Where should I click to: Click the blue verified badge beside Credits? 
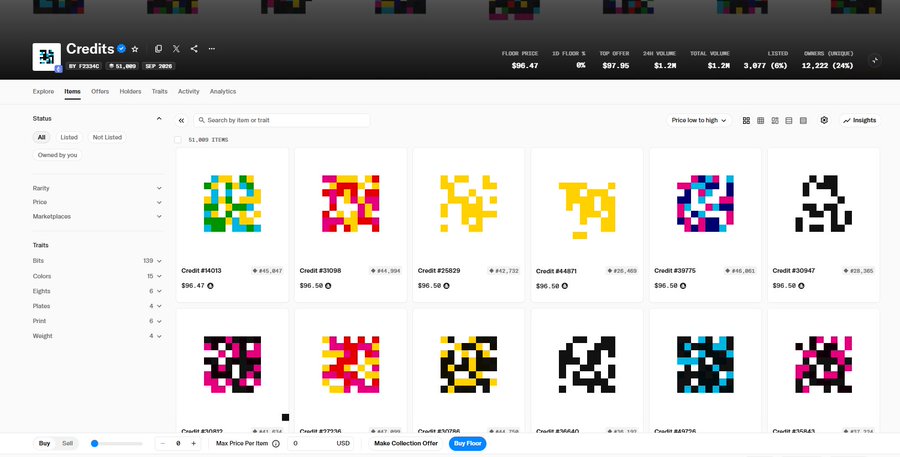122,49
